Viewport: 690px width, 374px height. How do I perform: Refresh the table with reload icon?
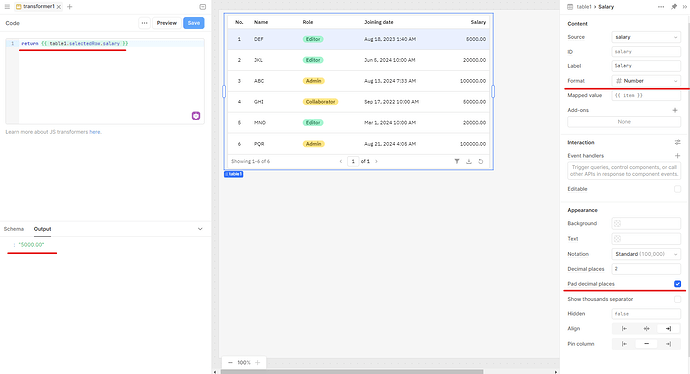pos(481,161)
